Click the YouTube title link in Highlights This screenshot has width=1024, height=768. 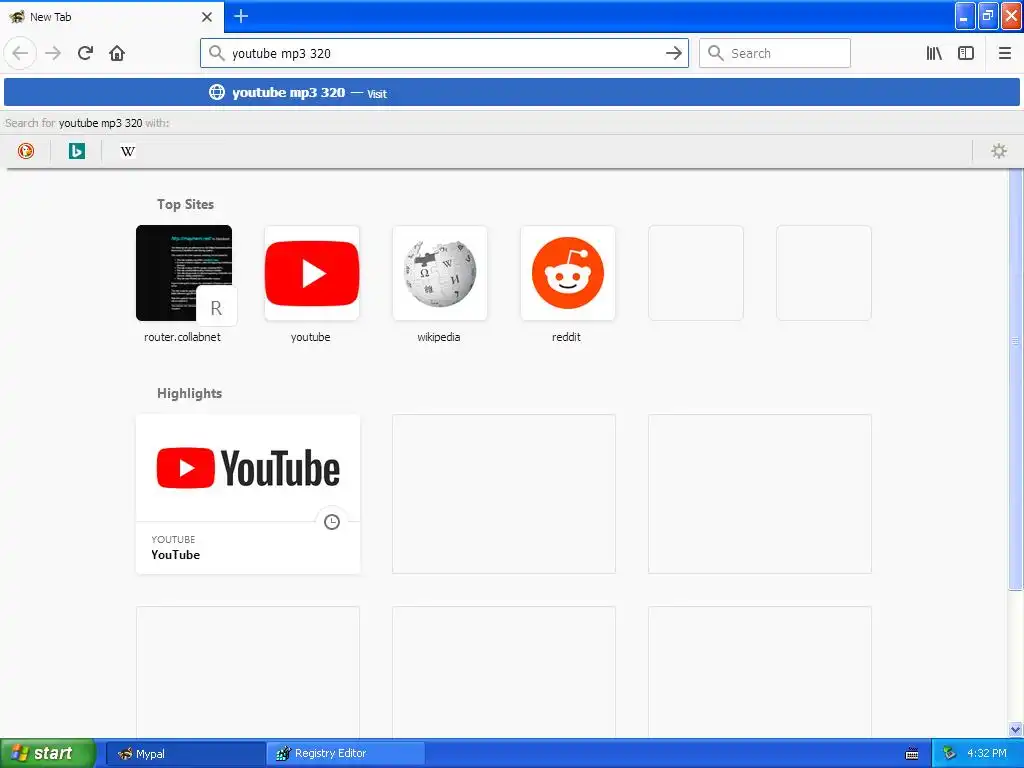(176, 554)
